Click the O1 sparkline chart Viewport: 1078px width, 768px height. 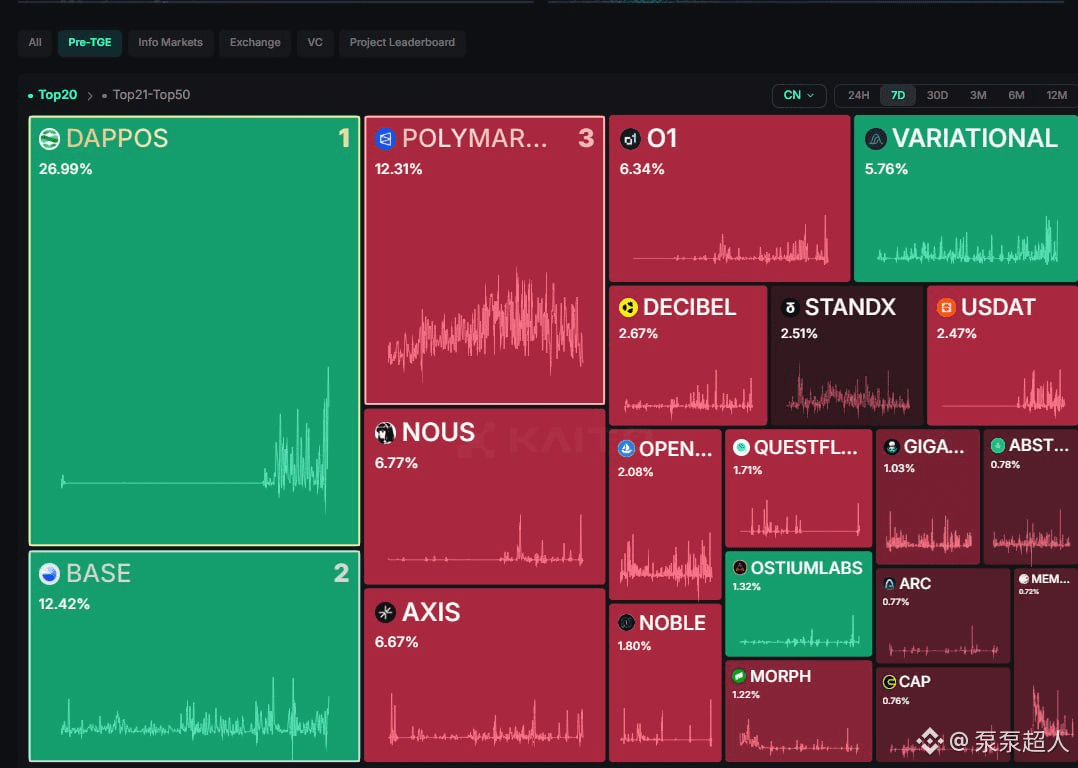pos(731,241)
